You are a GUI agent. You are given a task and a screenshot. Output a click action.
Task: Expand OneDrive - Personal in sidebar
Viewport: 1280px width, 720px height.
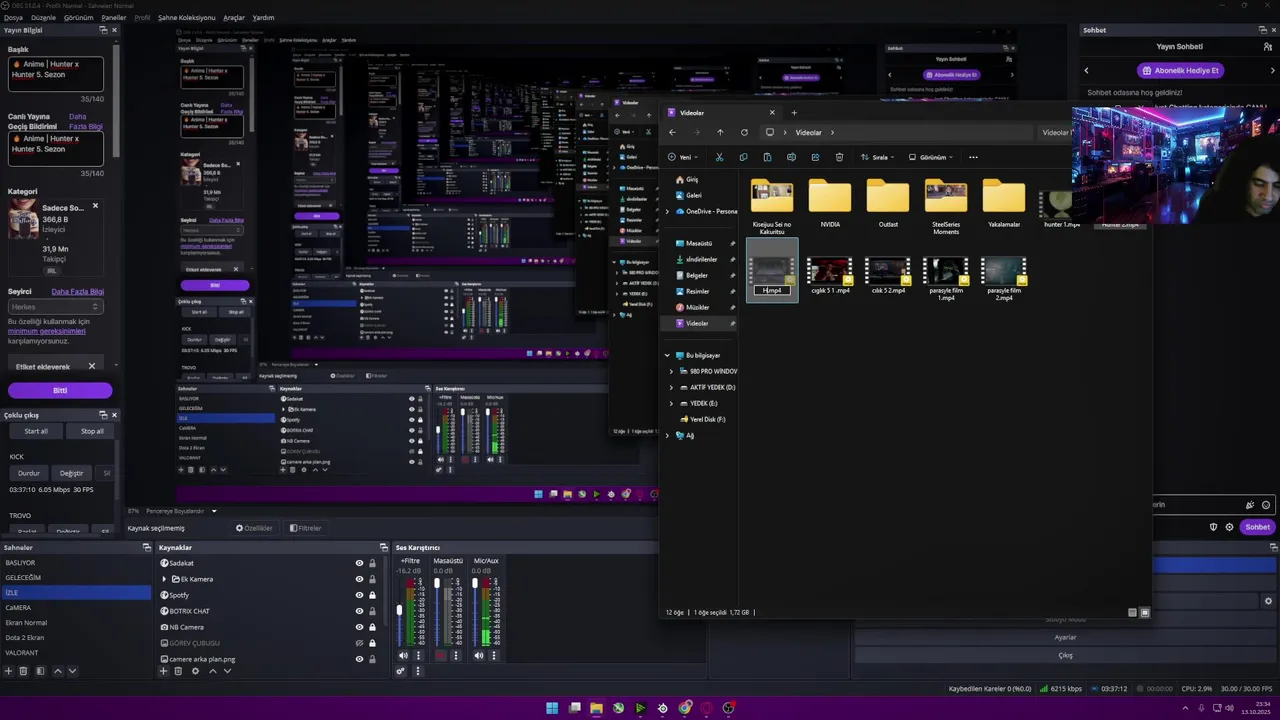(667, 211)
